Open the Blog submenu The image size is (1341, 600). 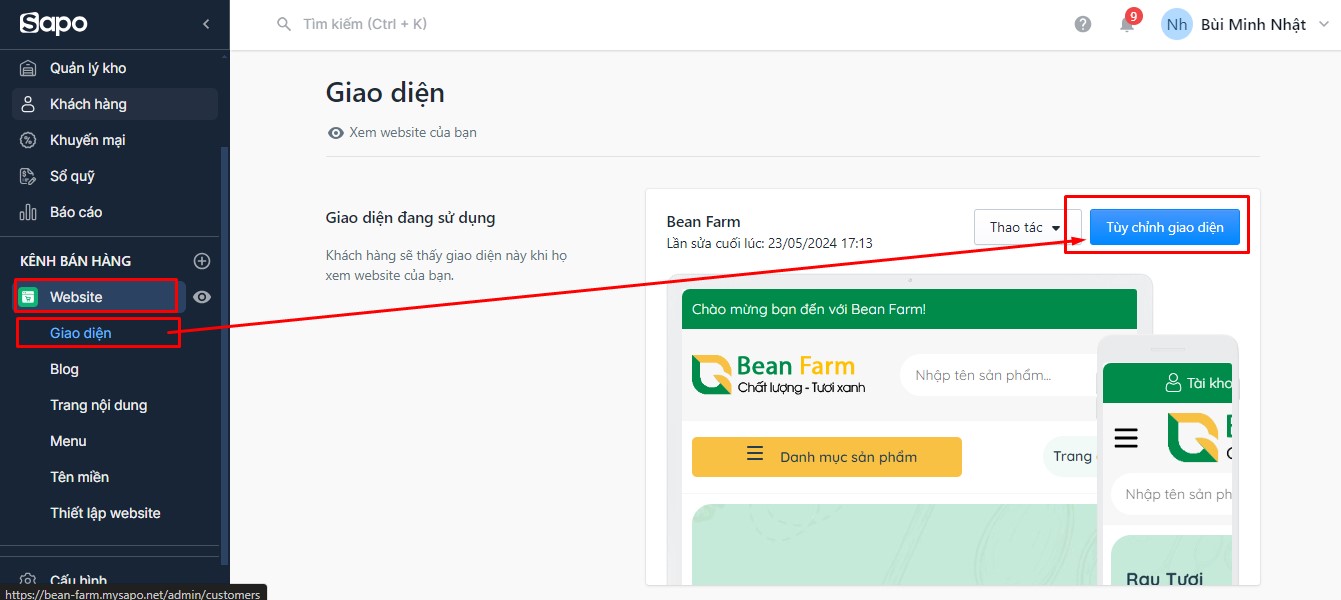pos(64,369)
